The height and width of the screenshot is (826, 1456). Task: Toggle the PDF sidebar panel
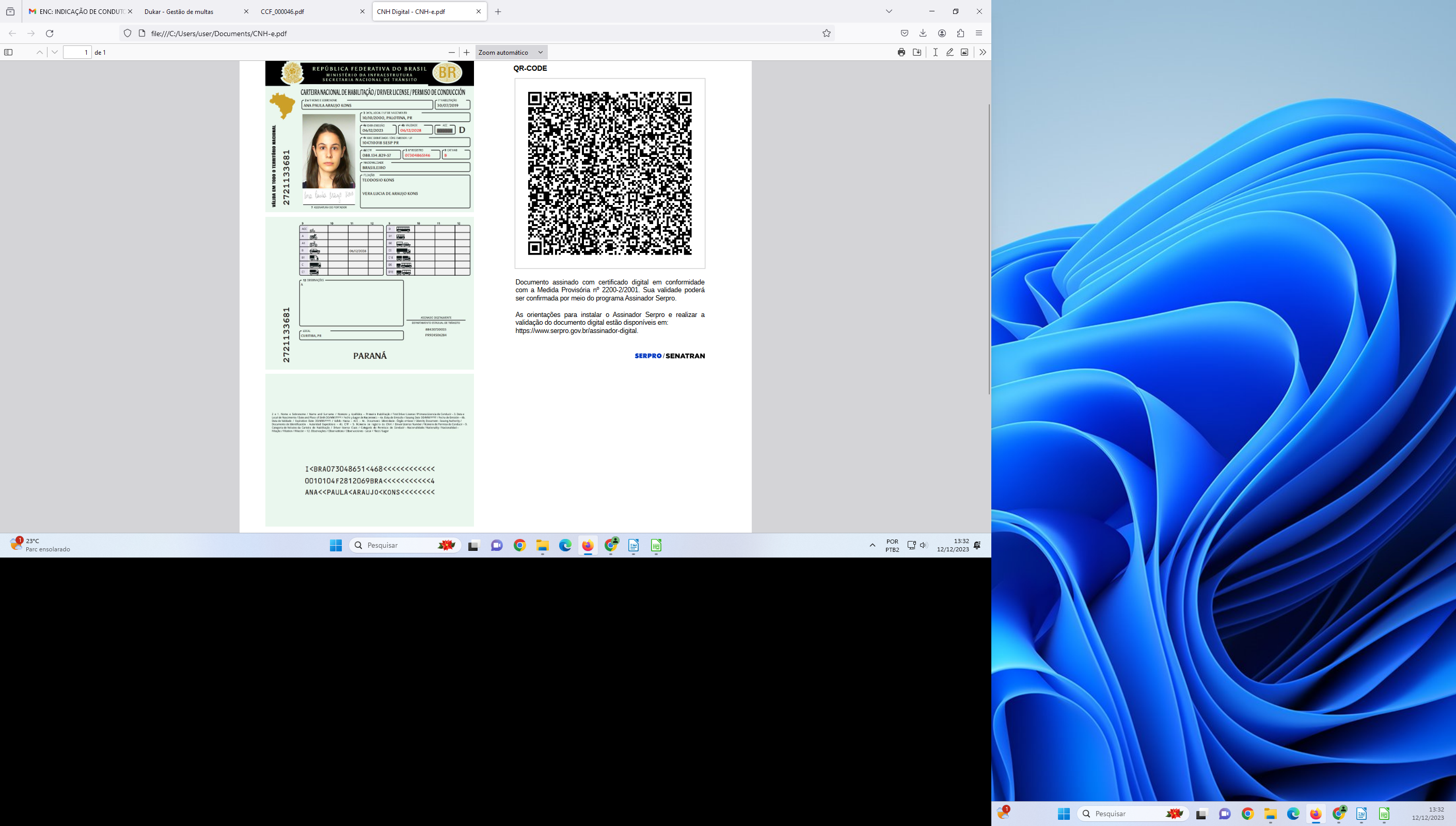8,52
